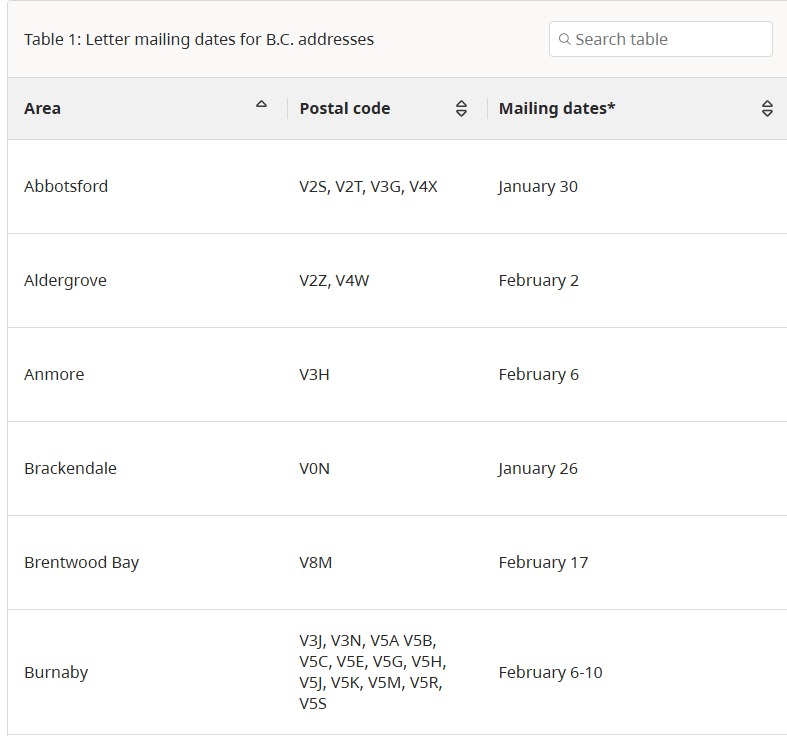This screenshot has height=736, width=787.
Task: Click the Brentwood Bay area cell
Action: coord(81,562)
